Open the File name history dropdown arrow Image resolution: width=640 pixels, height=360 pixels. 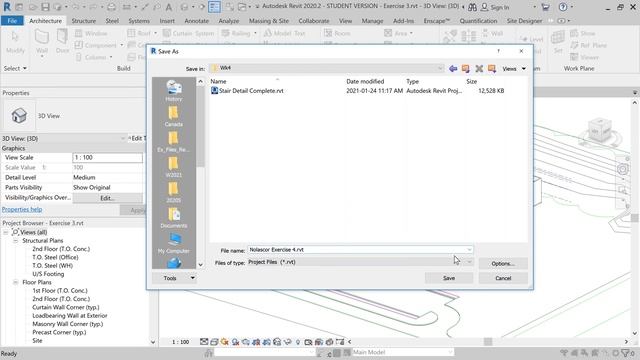coord(469,249)
